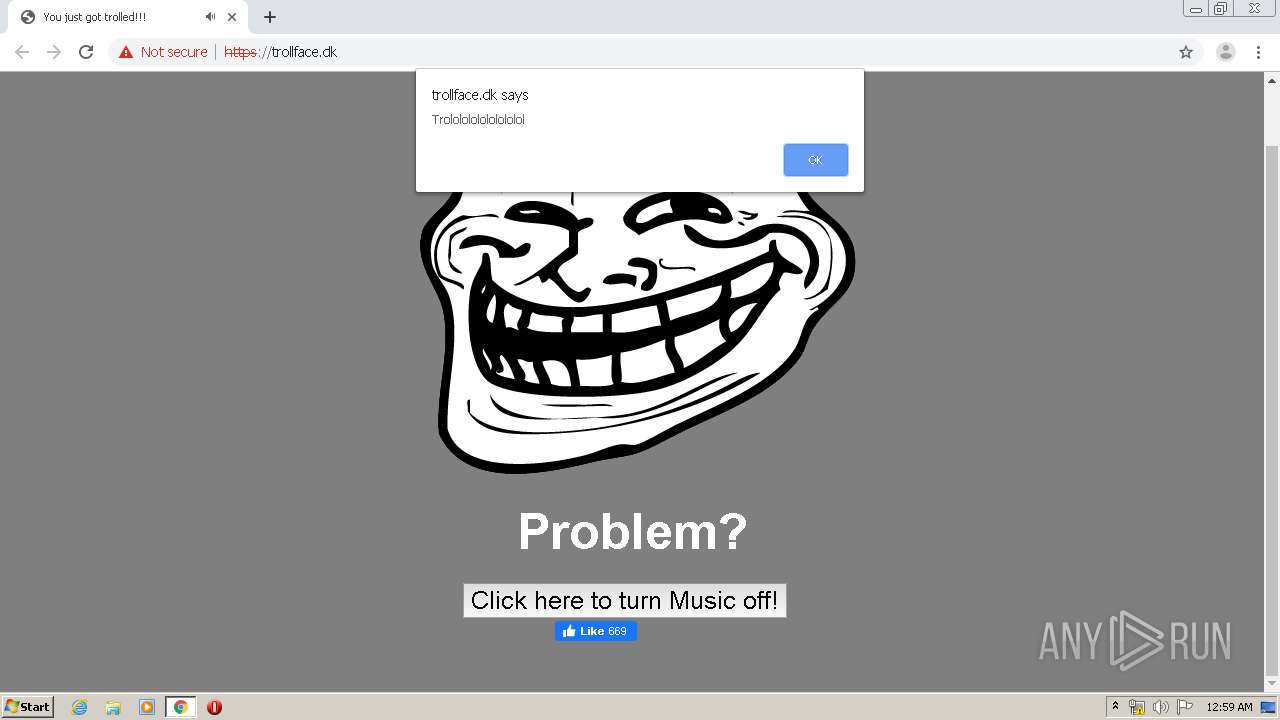Reload the page with the refresh icon

(x=86, y=52)
